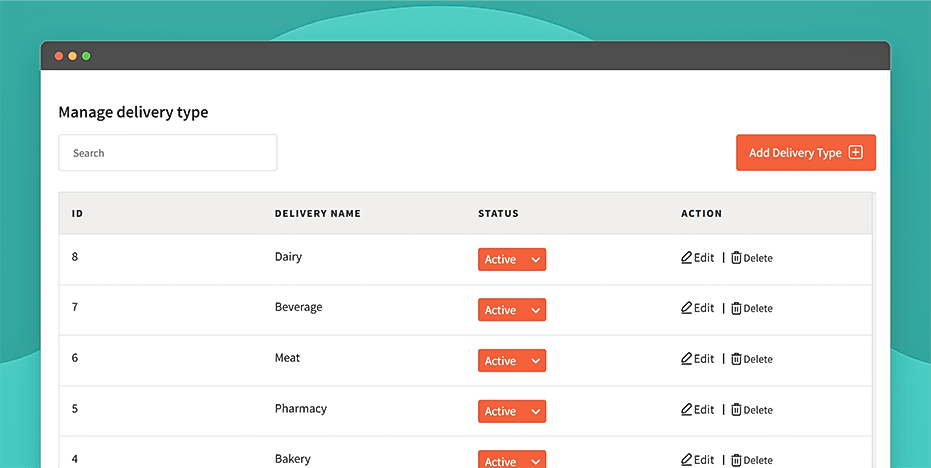Open Active status dropdown for Meat
This screenshot has width=931, height=468.
point(512,361)
